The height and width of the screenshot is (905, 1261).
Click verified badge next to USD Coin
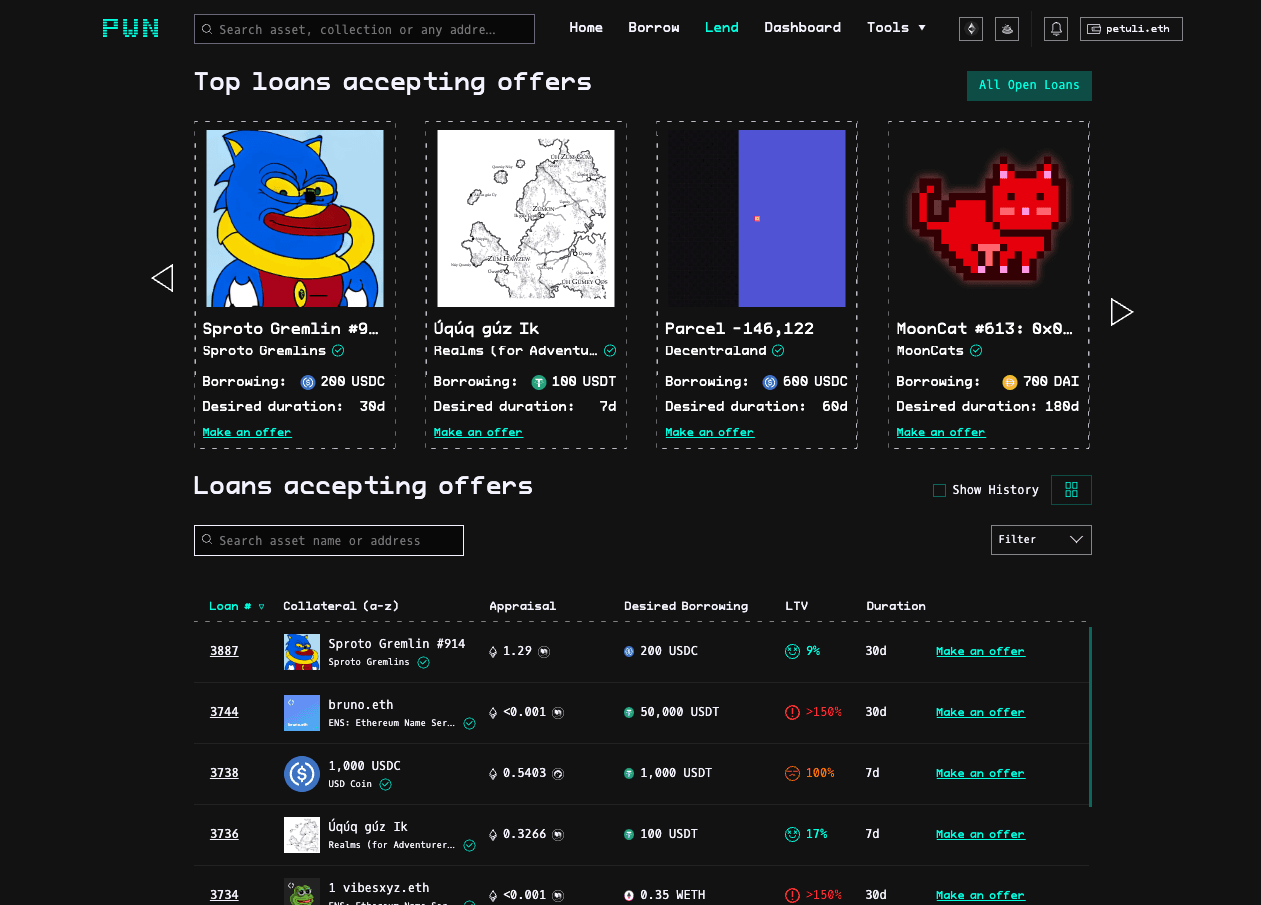(x=385, y=784)
